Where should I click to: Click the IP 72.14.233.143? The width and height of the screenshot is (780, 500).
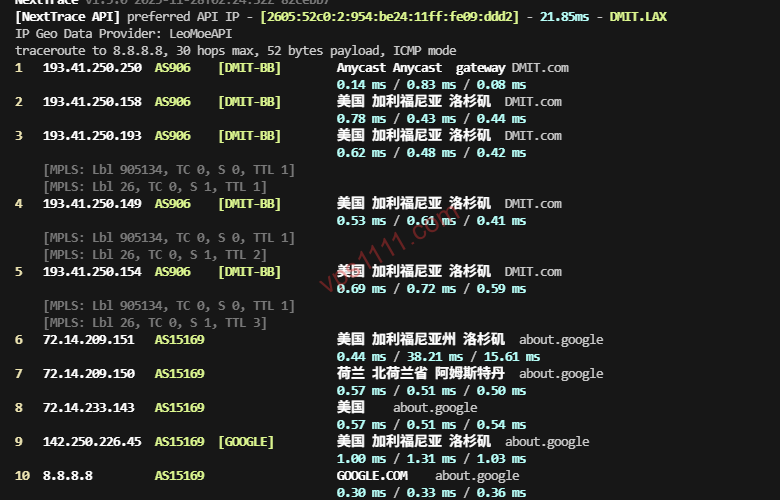coord(89,407)
